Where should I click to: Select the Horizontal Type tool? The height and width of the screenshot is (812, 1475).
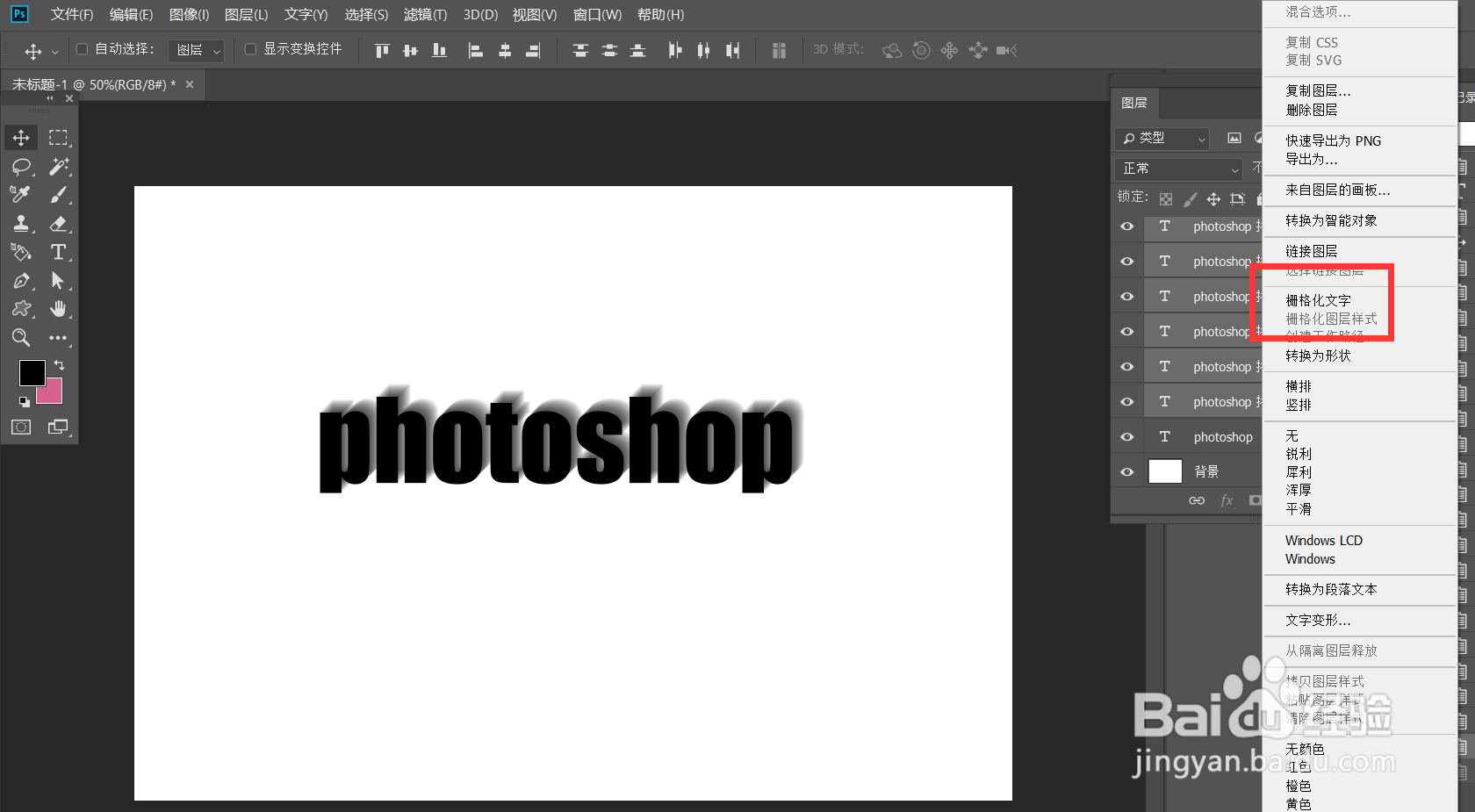coord(58,252)
